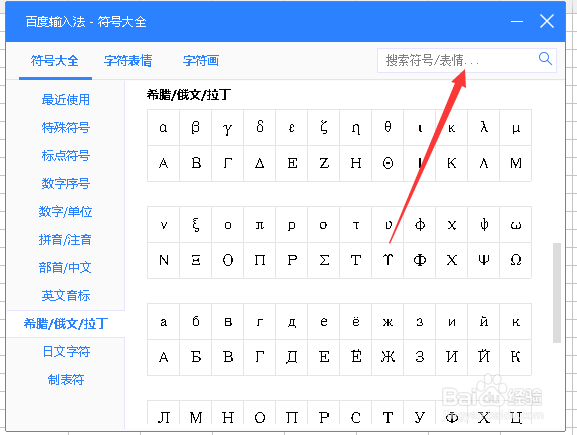
Task: Insert lowercase Greek zeta ζ
Action: (323, 127)
